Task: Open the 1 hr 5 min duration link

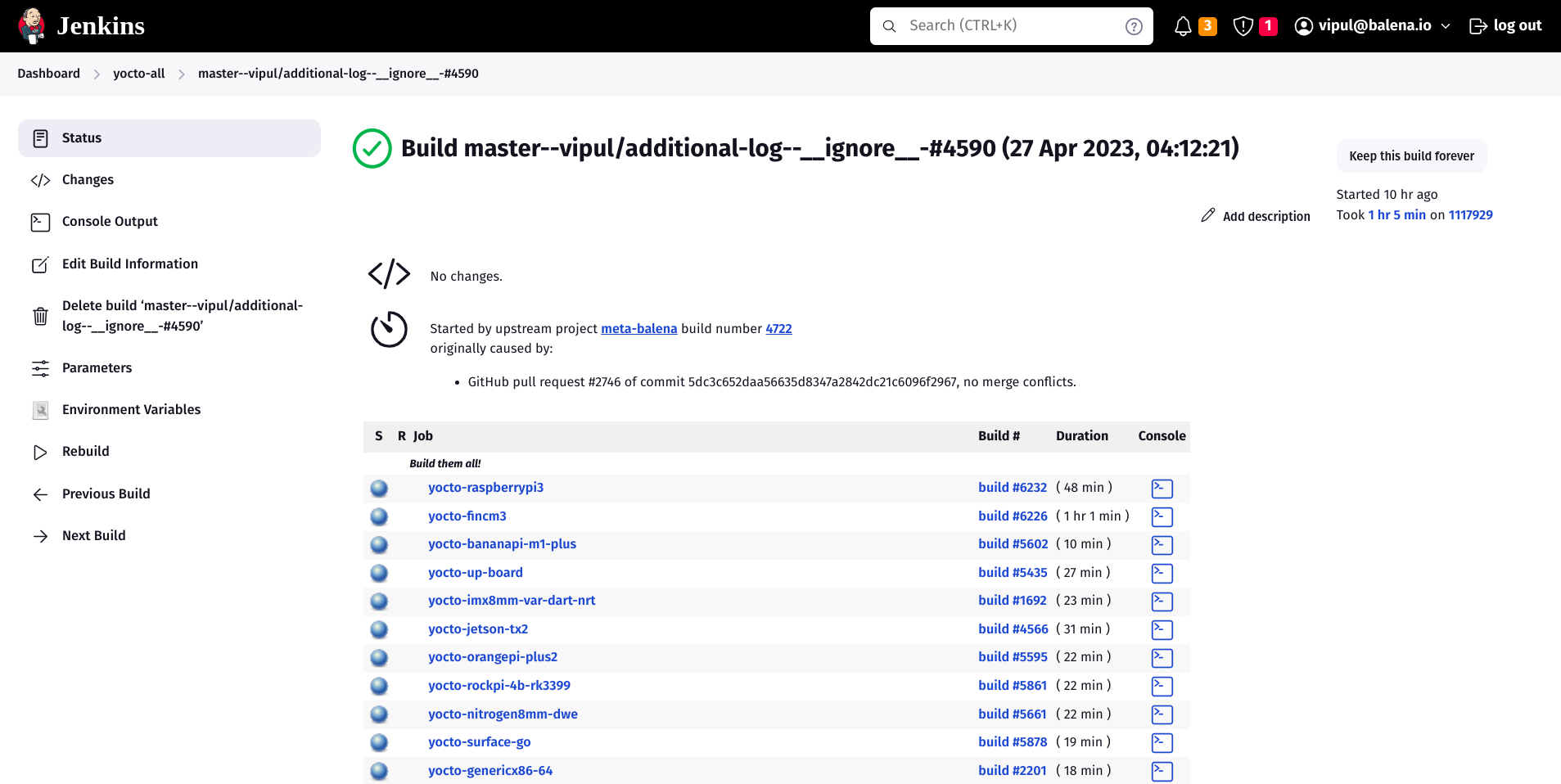Action: pos(1397,214)
